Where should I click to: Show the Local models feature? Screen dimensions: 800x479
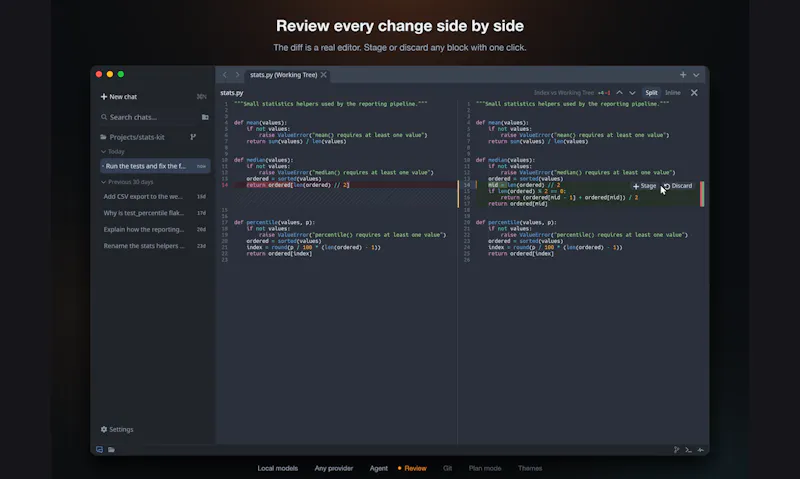click(278, 468)
